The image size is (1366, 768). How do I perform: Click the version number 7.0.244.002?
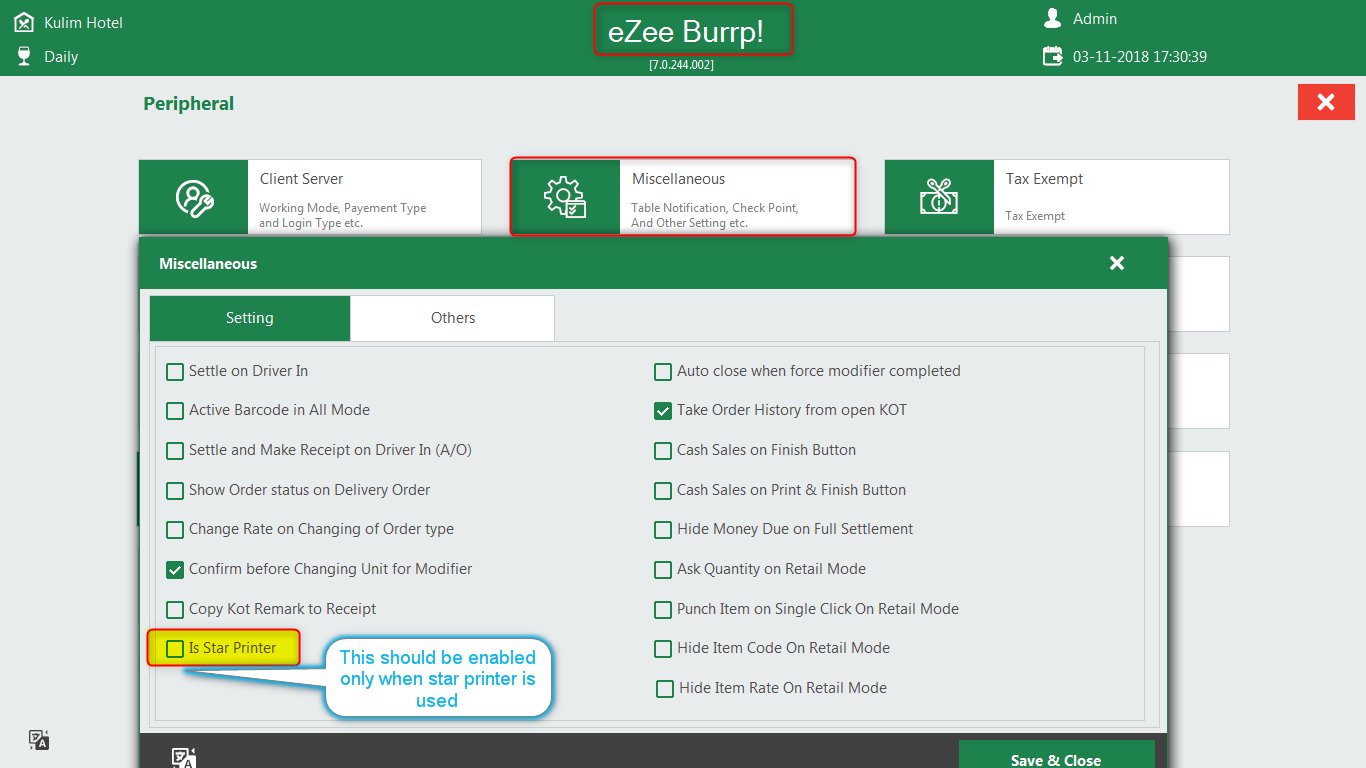tap(681, 64)
